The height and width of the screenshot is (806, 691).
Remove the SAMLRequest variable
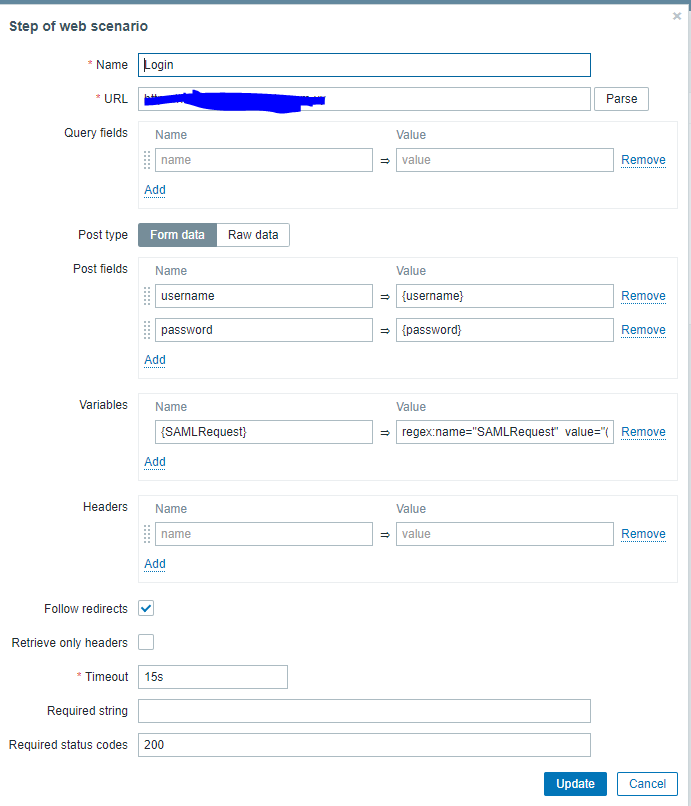tap(643, 432)
